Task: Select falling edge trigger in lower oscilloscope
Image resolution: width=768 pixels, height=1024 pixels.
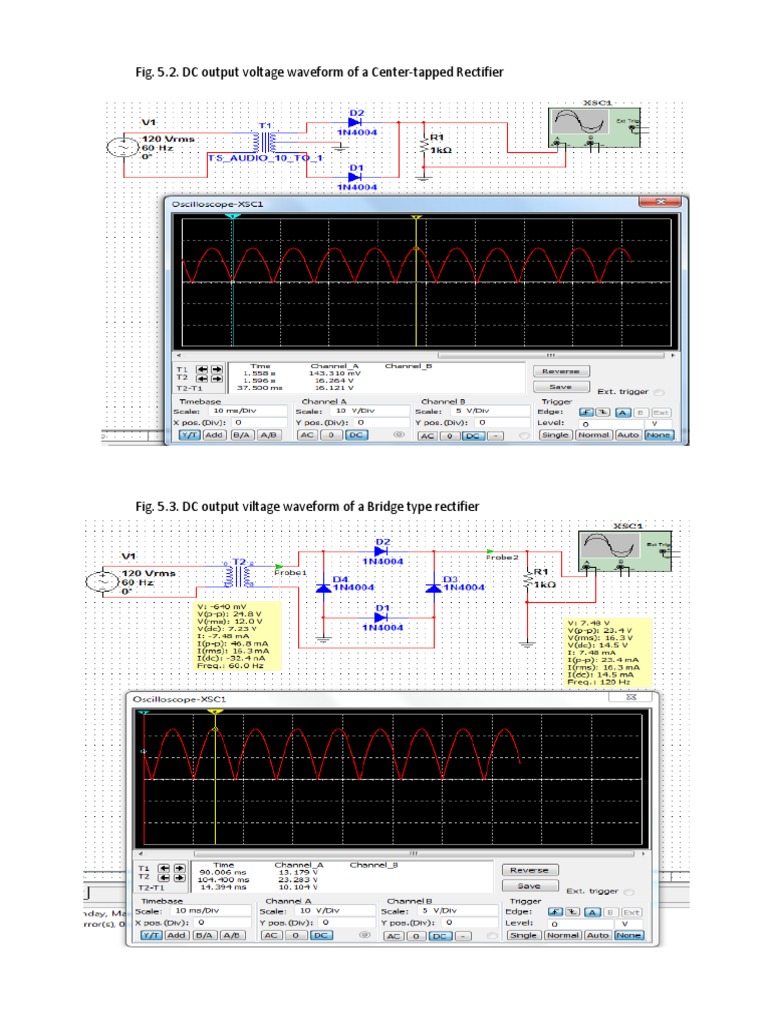Action: pos(572,912)
